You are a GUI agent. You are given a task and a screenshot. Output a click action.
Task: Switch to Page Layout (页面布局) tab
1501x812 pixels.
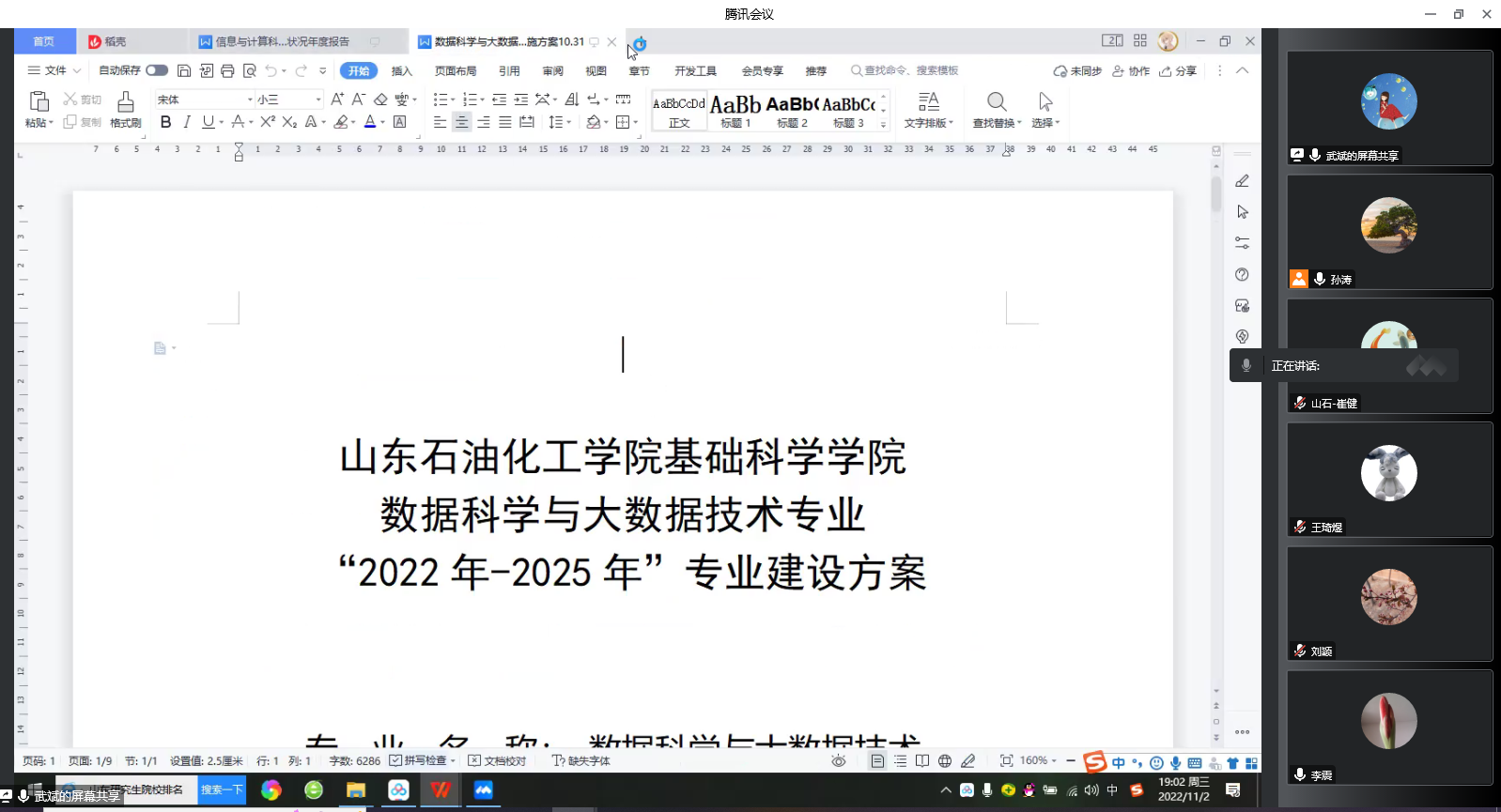tap(456, 71)
